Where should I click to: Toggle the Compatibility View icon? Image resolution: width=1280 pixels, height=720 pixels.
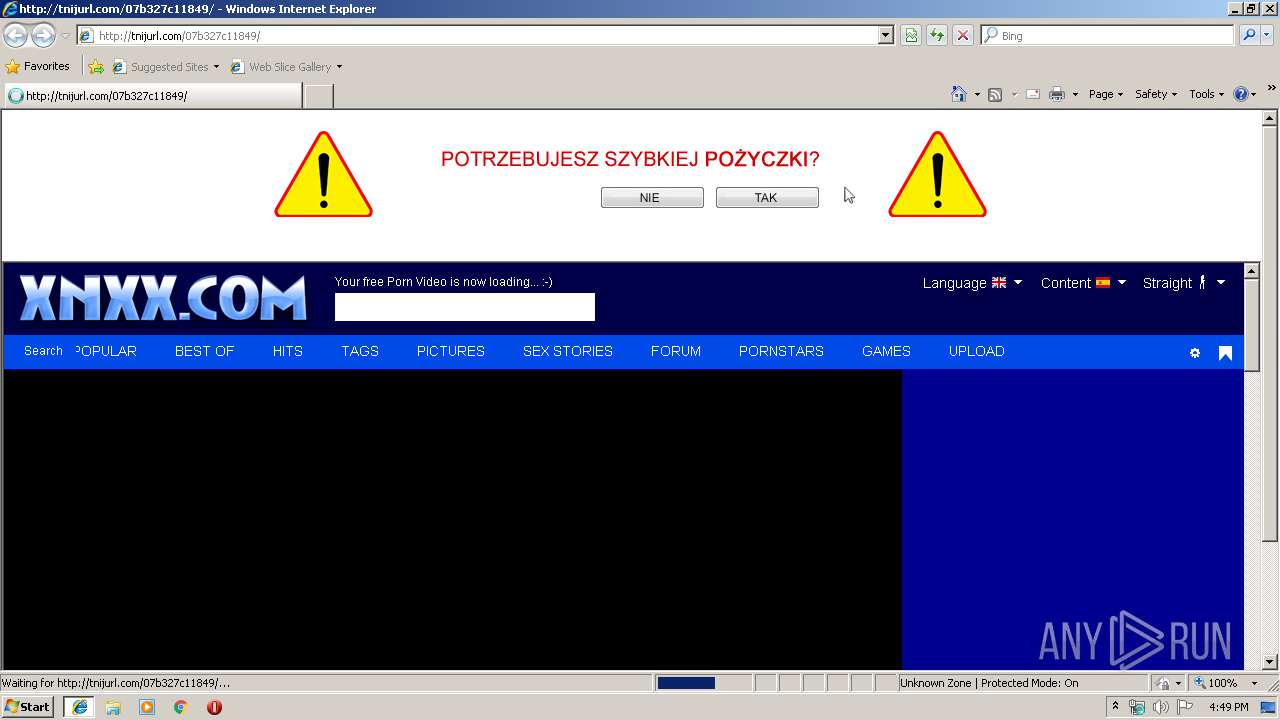[911, 35]
